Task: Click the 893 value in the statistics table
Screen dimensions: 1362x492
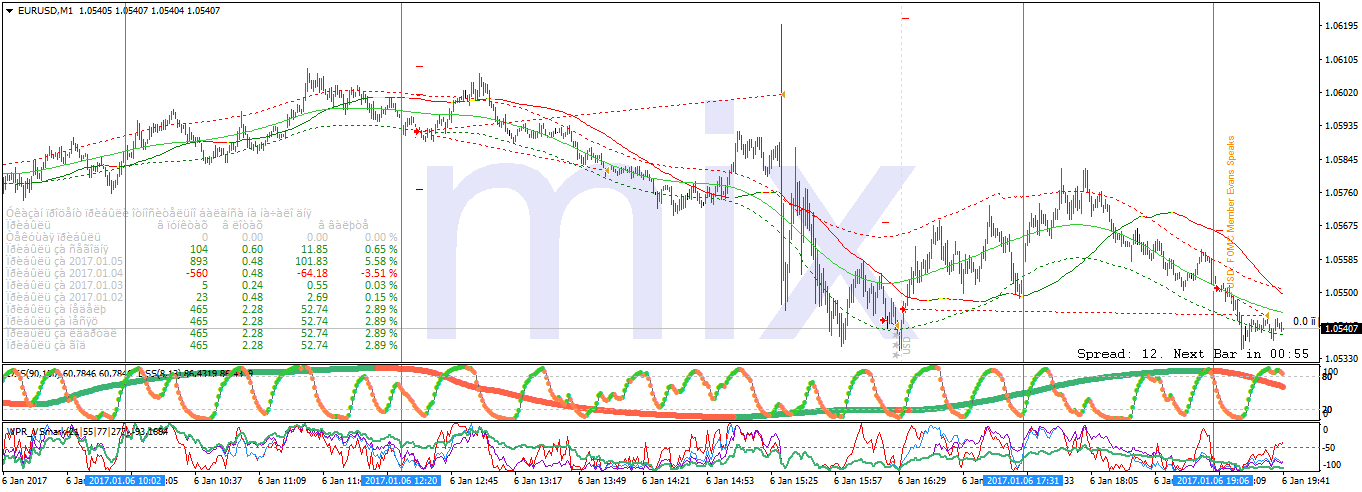Action: [198, 261]
